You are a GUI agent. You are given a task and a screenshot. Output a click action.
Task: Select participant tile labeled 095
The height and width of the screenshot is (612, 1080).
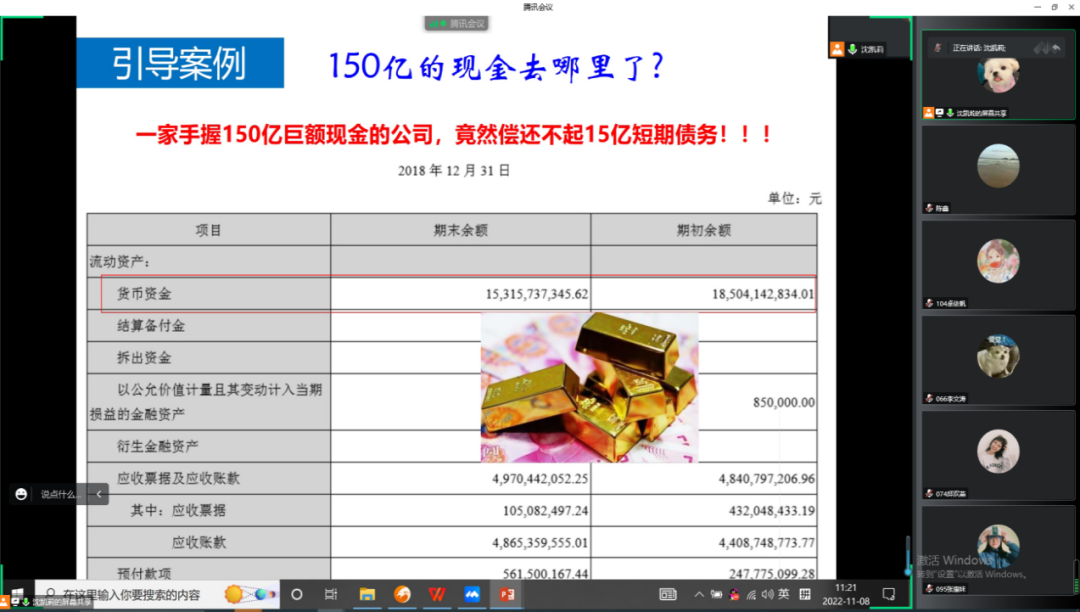point(998,550)
